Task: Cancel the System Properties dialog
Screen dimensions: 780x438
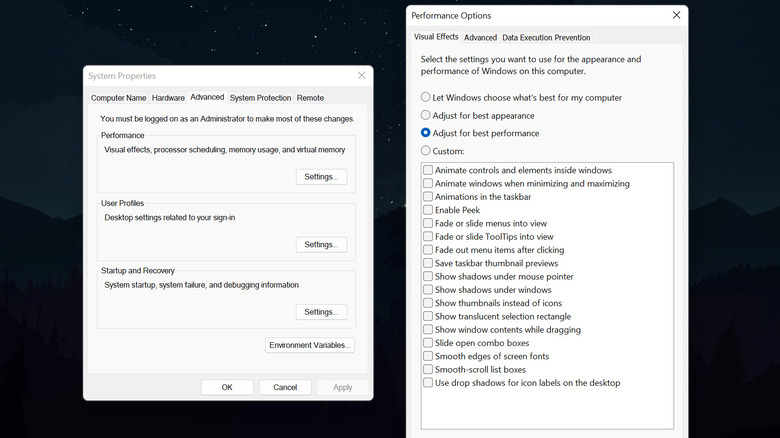Action: click(x=285, y=387)
